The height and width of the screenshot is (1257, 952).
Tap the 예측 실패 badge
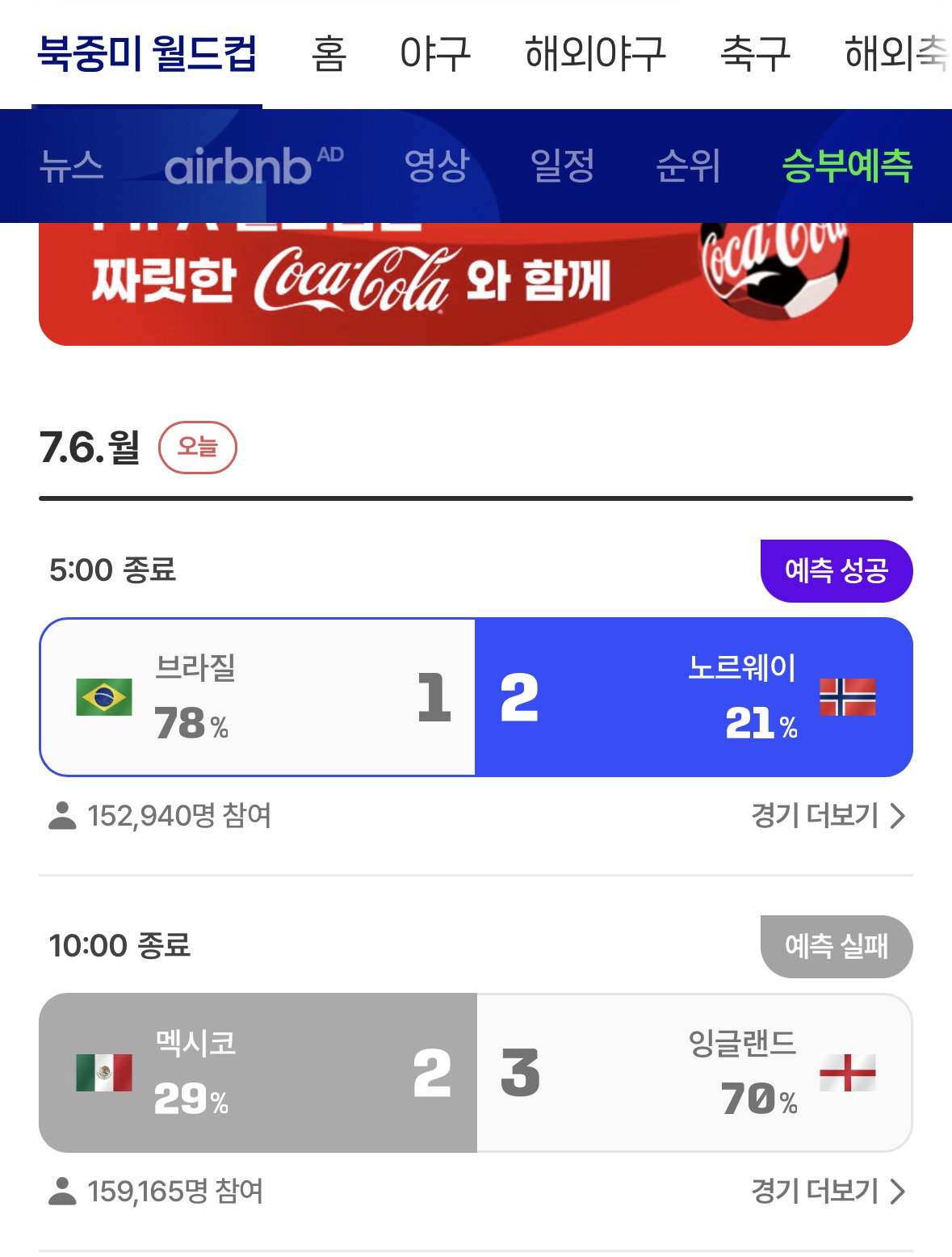click(837, 946)
